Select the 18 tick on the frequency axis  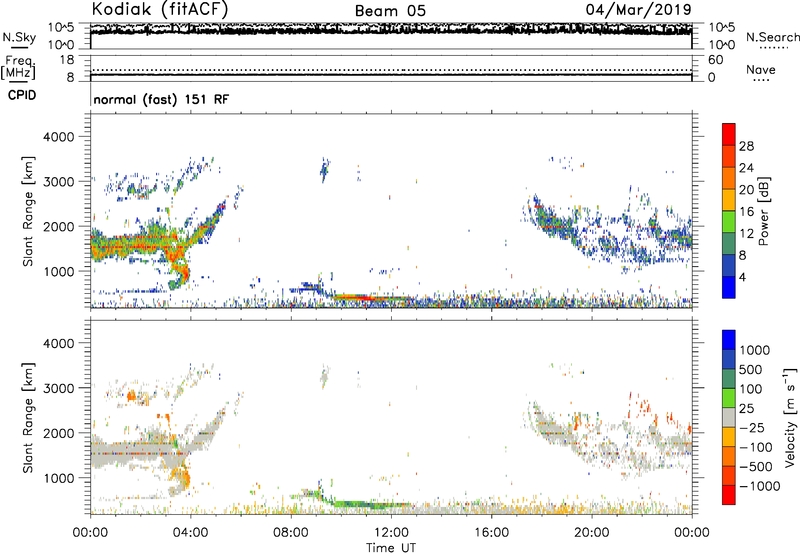point(67,60)
